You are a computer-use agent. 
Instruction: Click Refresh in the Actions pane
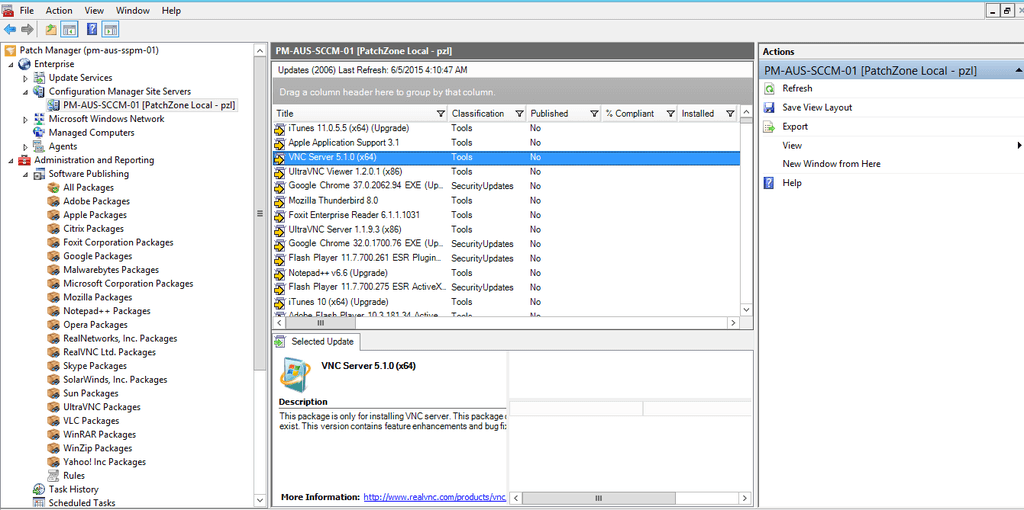[x=797, y=89]
